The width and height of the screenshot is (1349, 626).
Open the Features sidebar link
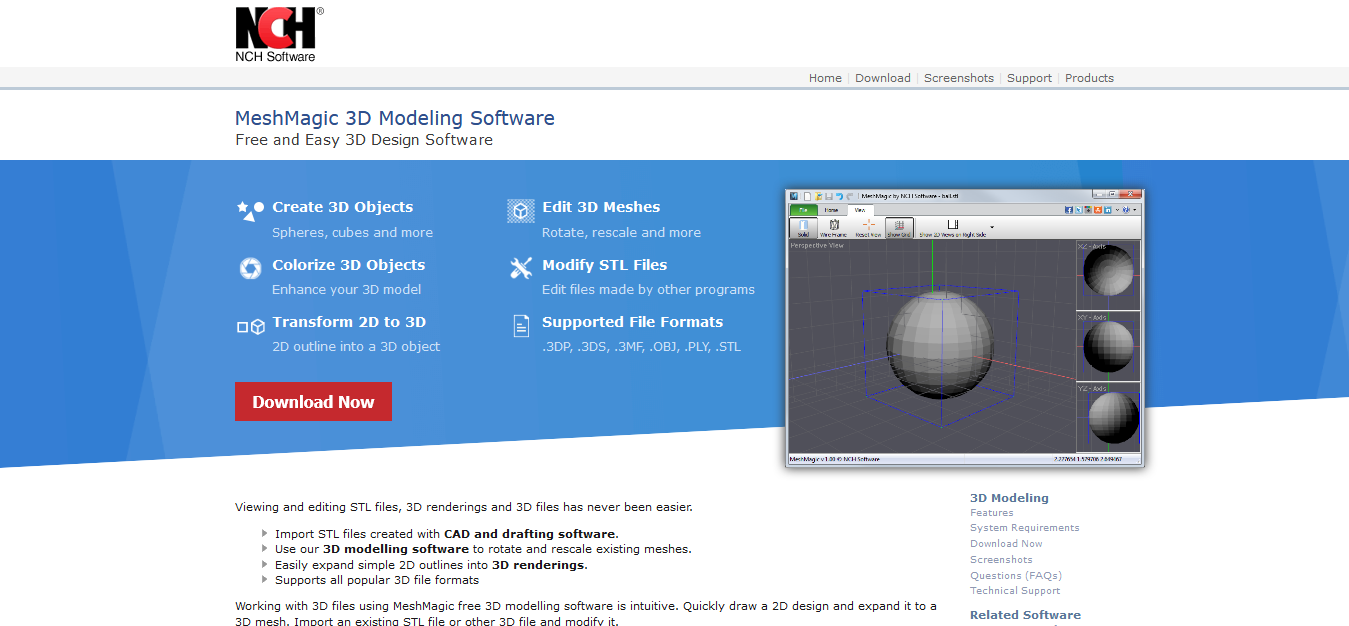click(x=991, y=513)
